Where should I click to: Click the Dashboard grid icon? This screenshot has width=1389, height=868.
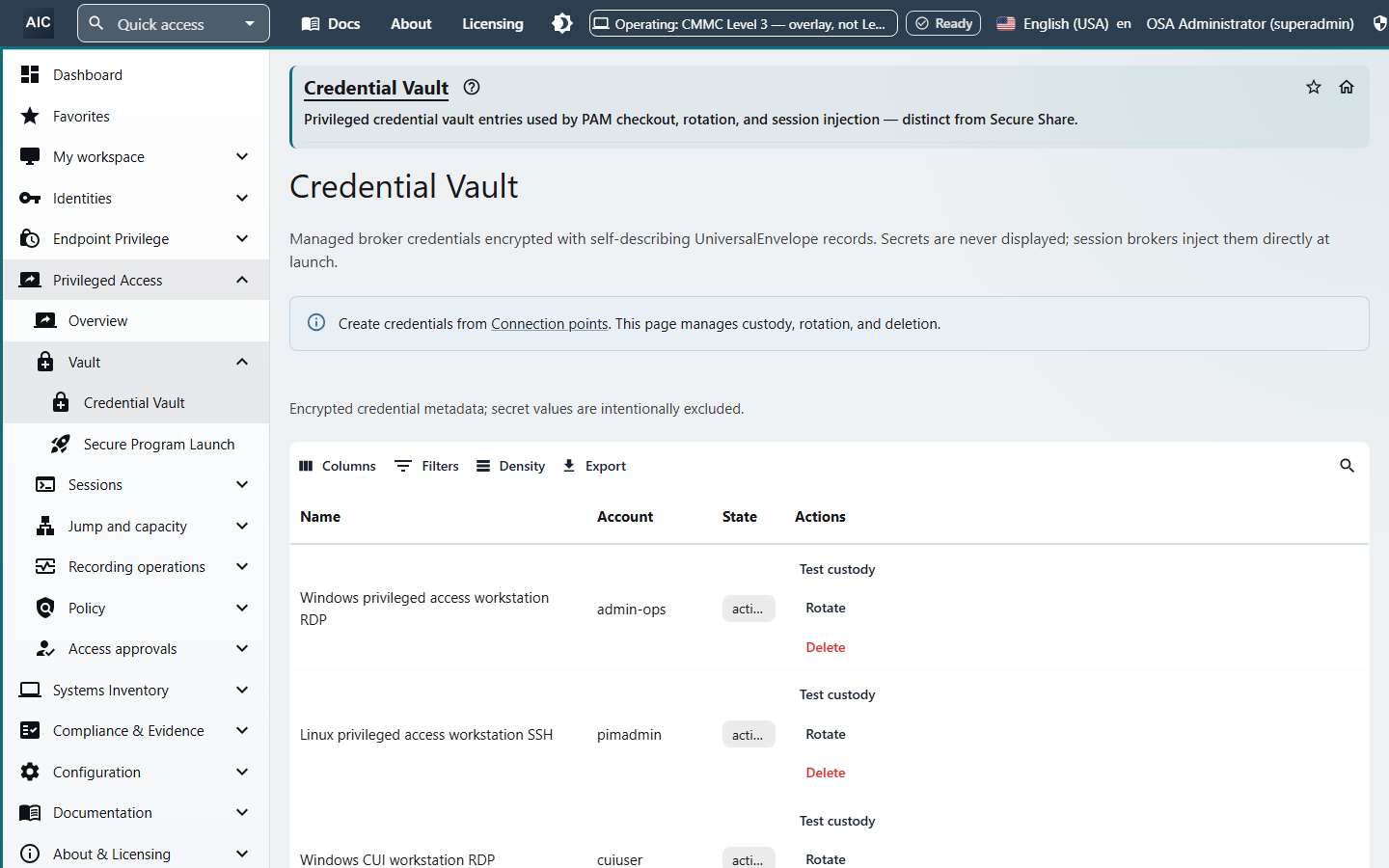point(30,74)
